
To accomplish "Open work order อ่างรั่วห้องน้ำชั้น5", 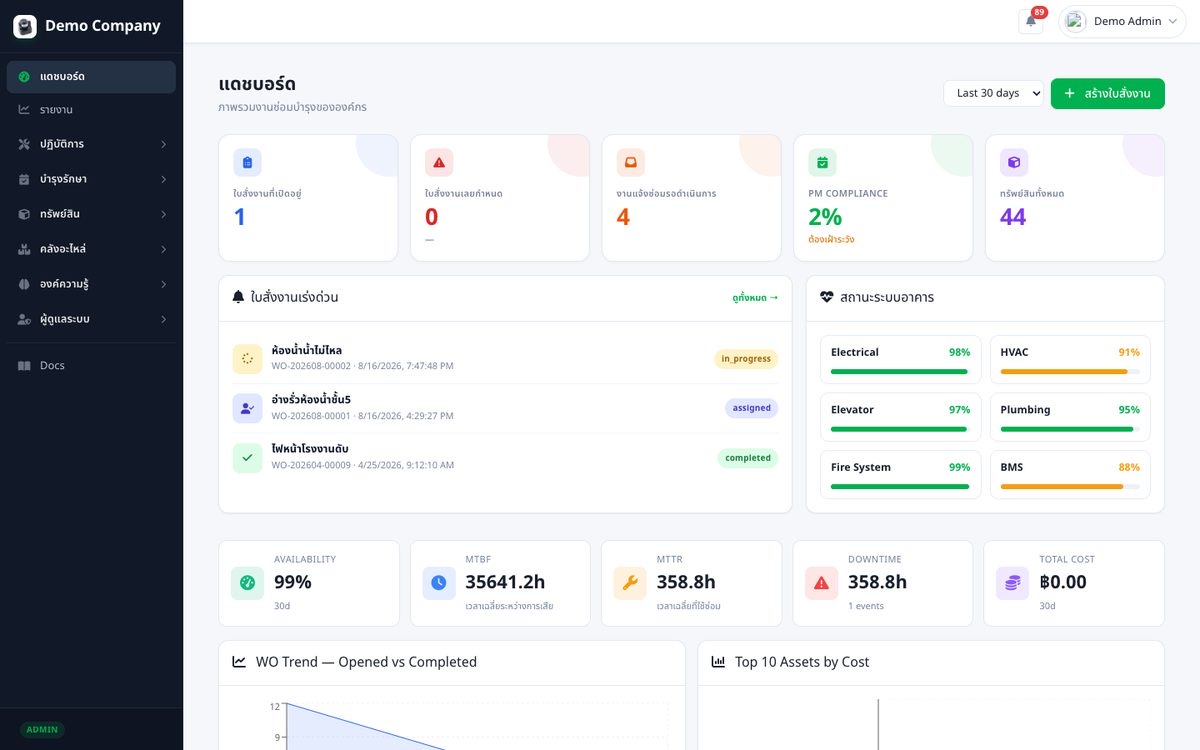I will click(505, 408).
